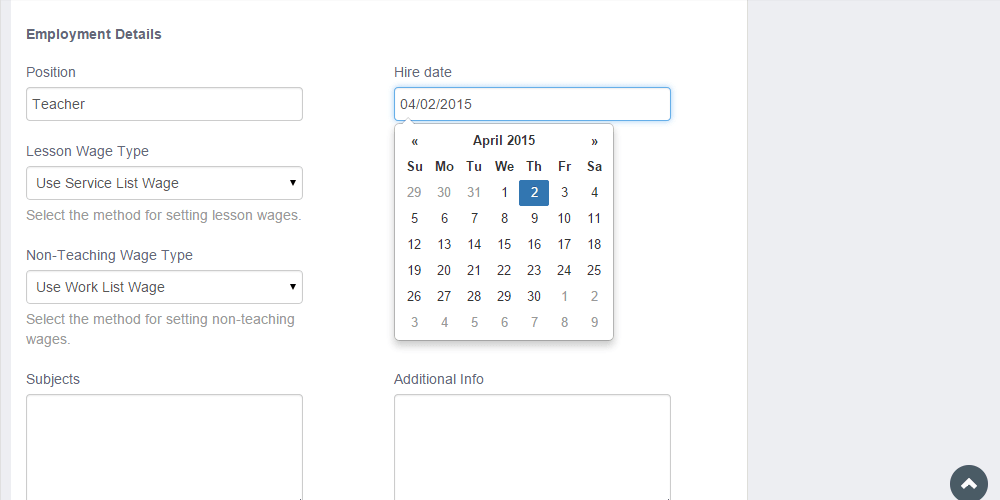Click the scroll-to-top arrow button
The width and height of the screenshot is (1000, 500).
point(969,484)
